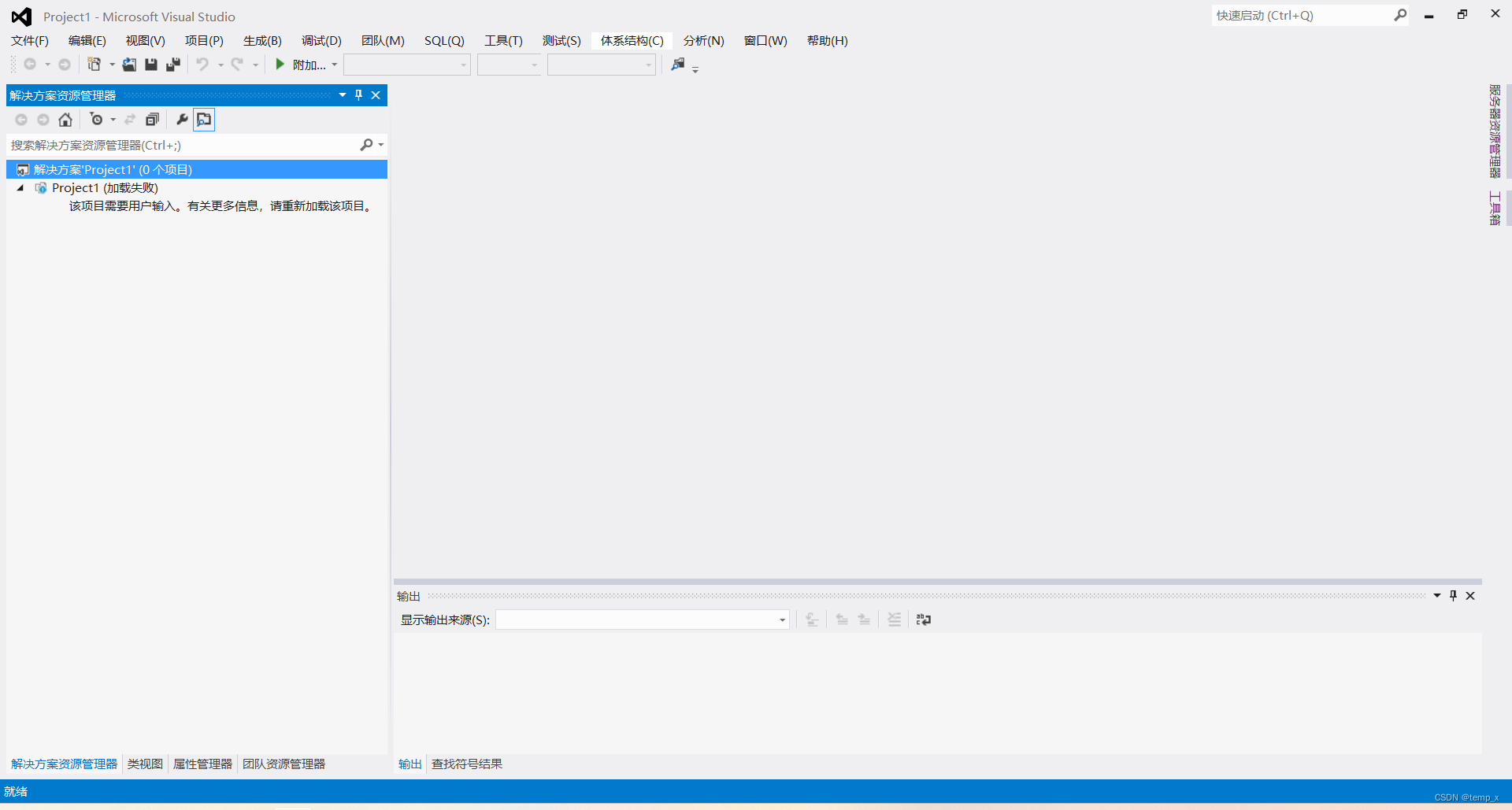Click Find Message in Code output icon
This screenshot has width=1512, height=810.
tap(812, 620)
